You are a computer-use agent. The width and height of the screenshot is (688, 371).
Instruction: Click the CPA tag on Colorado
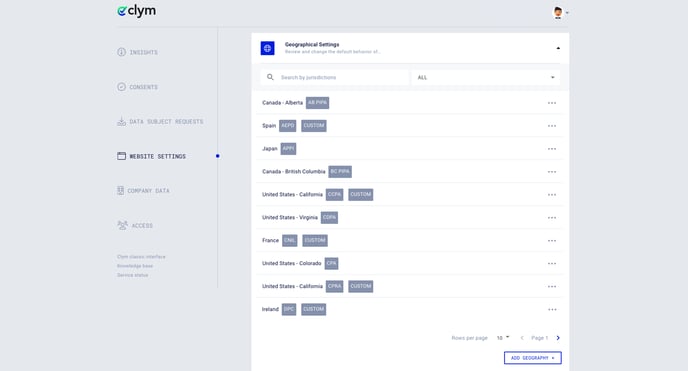pyautogui.click(x=331, y=263)
